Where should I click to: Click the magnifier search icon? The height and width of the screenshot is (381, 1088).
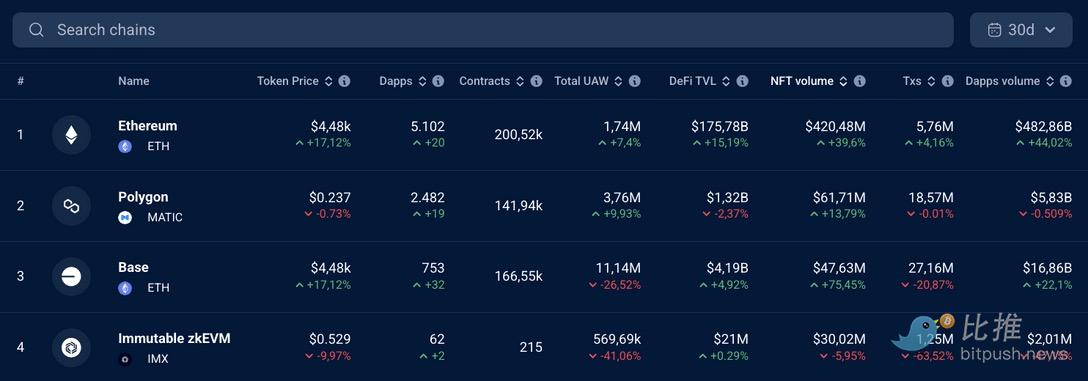(37, 30)
